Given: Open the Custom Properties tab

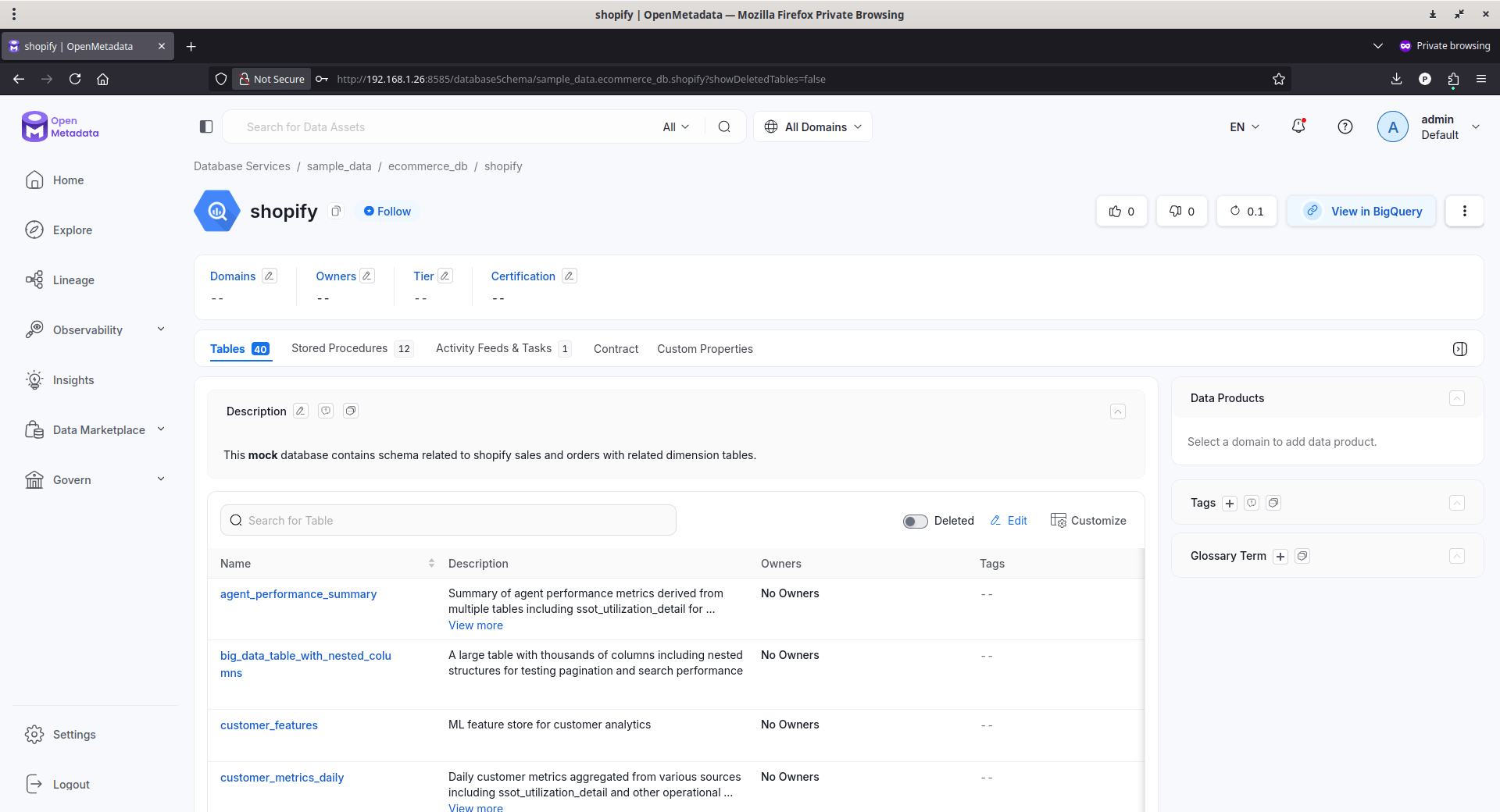Looking at the screenshot, I should (x=705, y=349).
